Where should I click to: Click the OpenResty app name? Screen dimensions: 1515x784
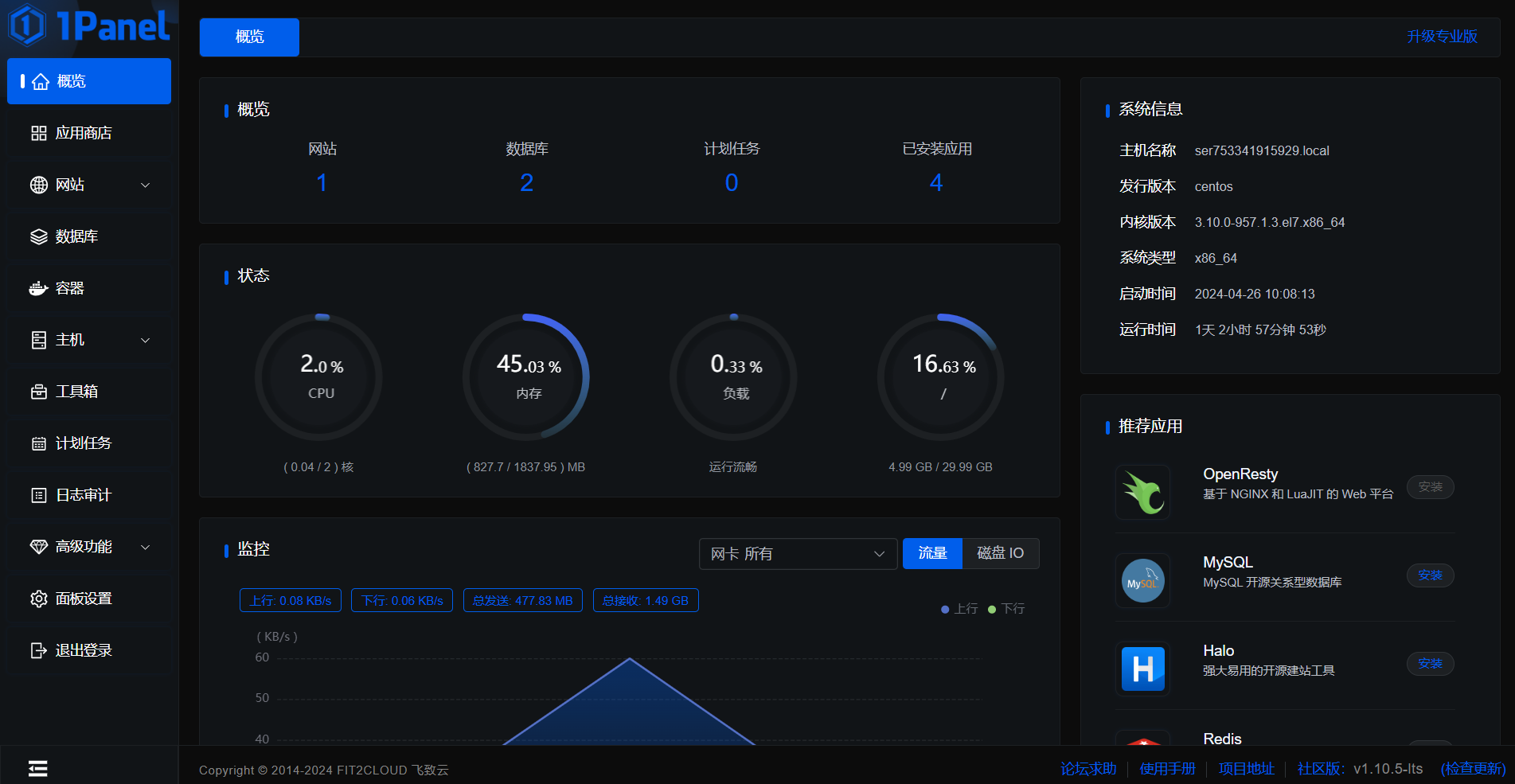(x=1240, y=474)
